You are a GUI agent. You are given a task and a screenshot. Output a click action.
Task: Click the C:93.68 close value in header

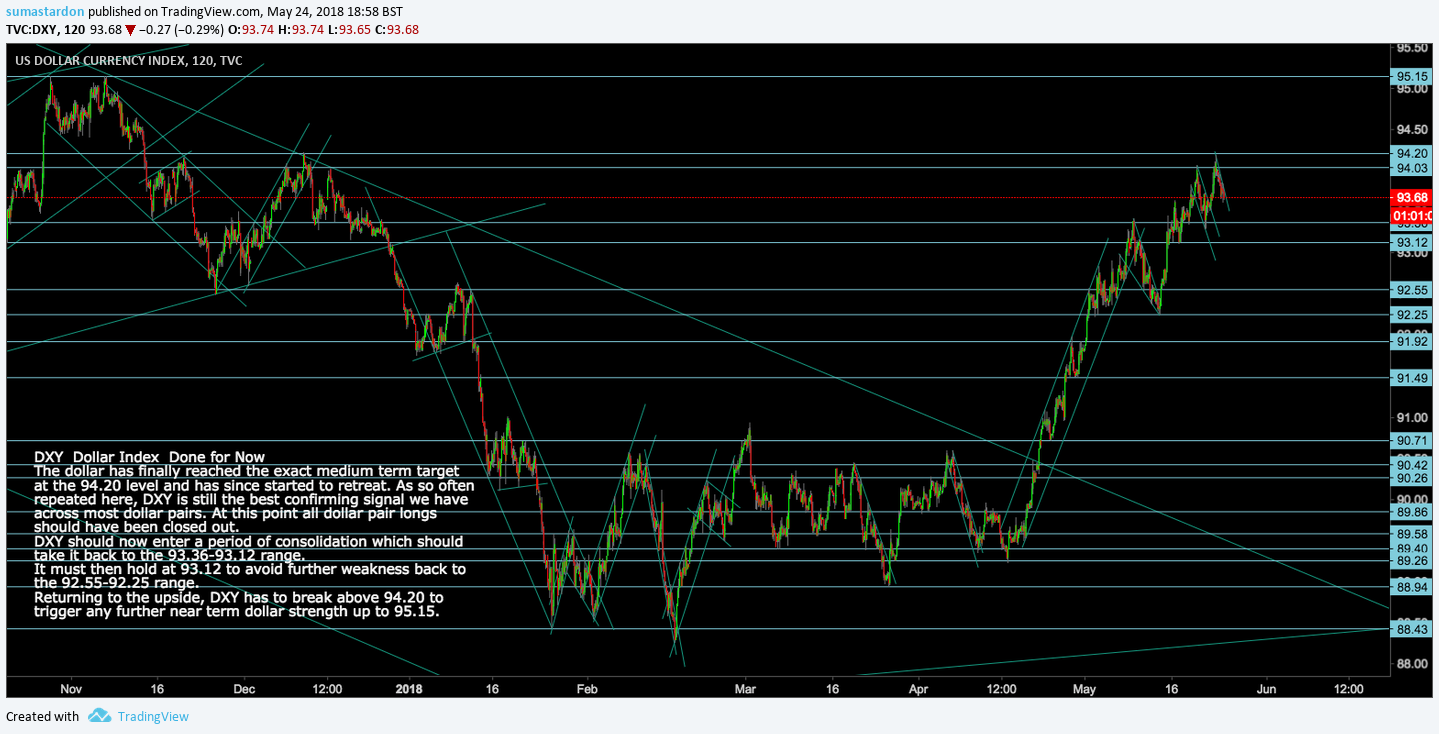(396, 29)
